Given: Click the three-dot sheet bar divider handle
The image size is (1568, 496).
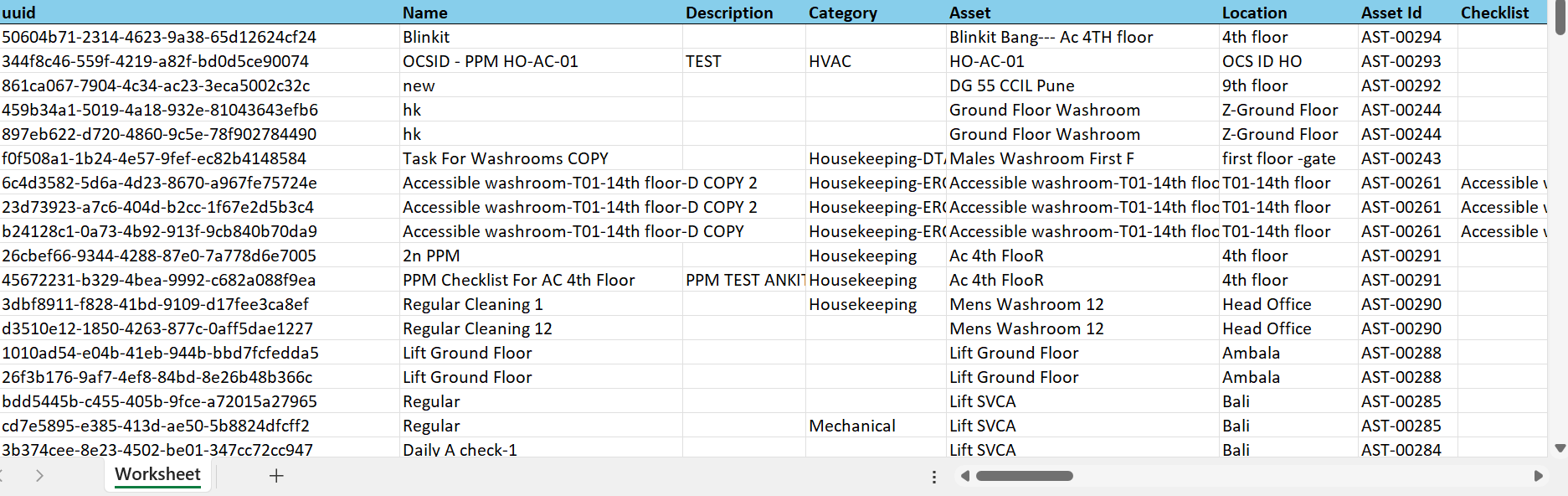Looking at the screenshot, I should 934,477.
